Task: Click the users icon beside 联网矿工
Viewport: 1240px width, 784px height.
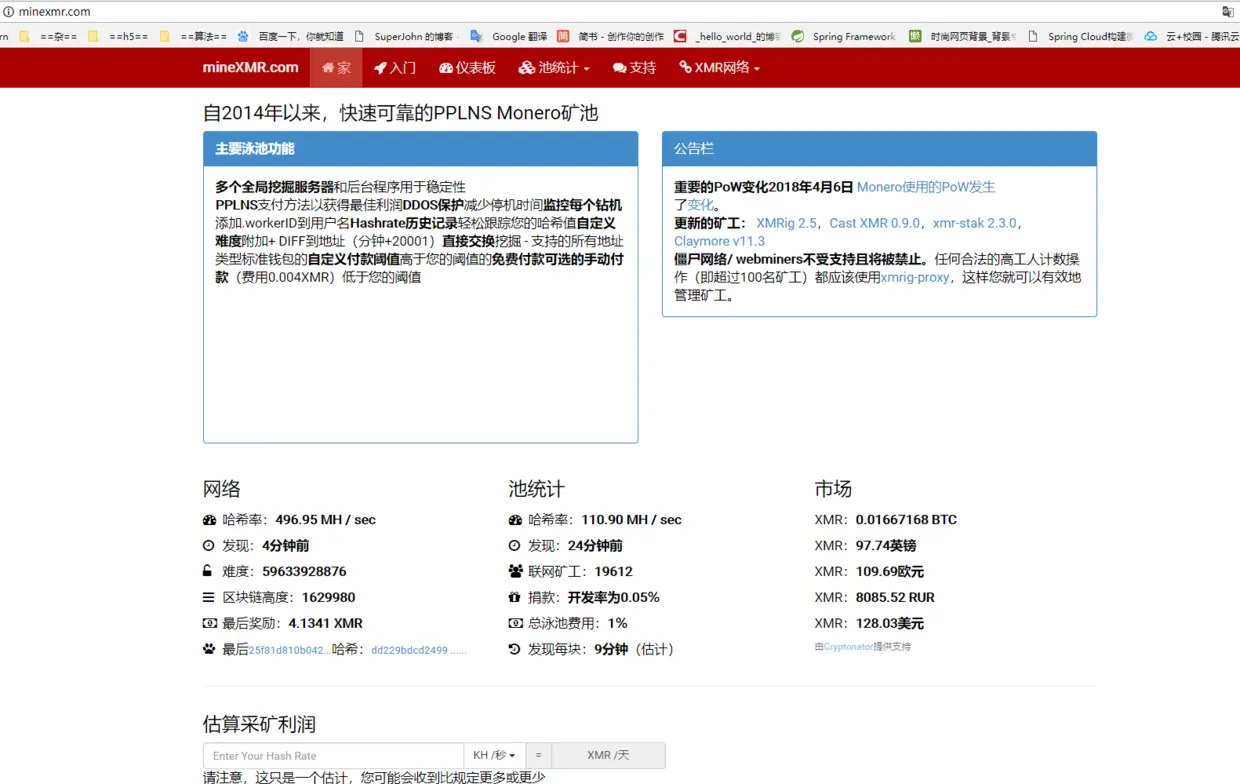Action: (x=515, y=571)
